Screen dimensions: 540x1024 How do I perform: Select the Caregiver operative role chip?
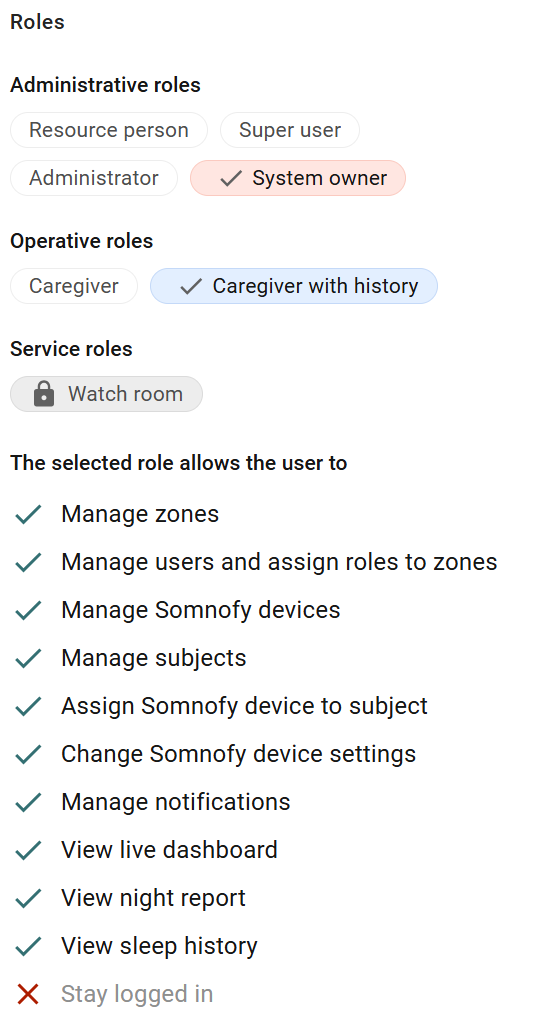[x=74, y=286]
